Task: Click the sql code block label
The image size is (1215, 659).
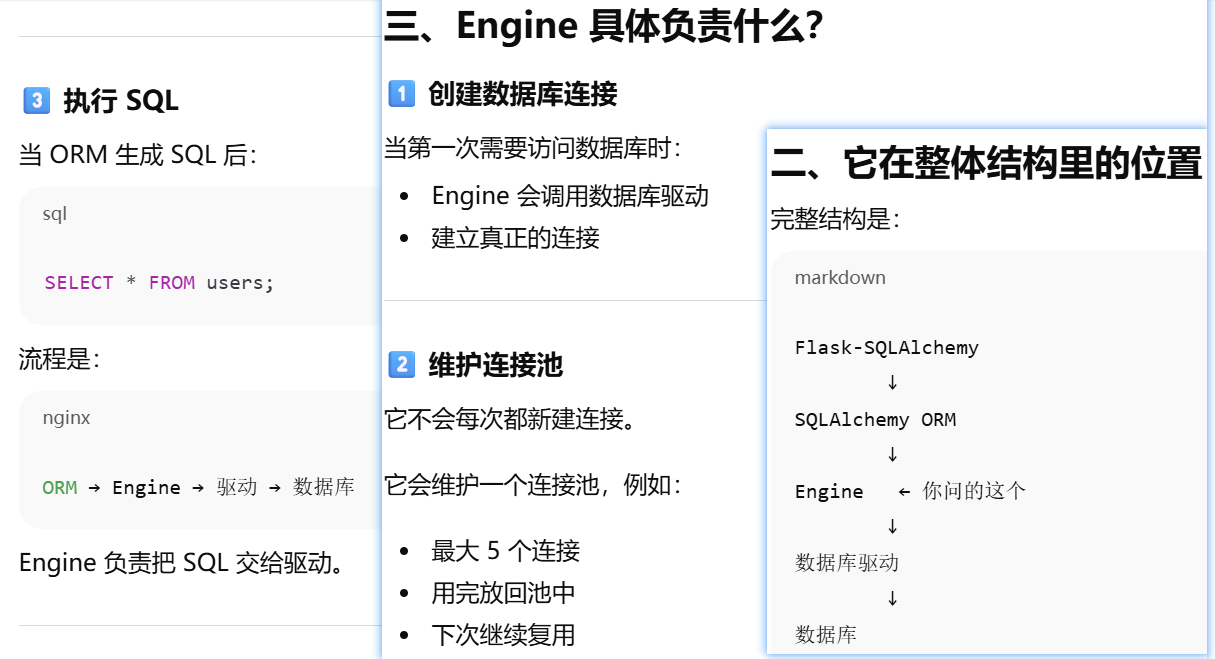Action: click(55, 214)
